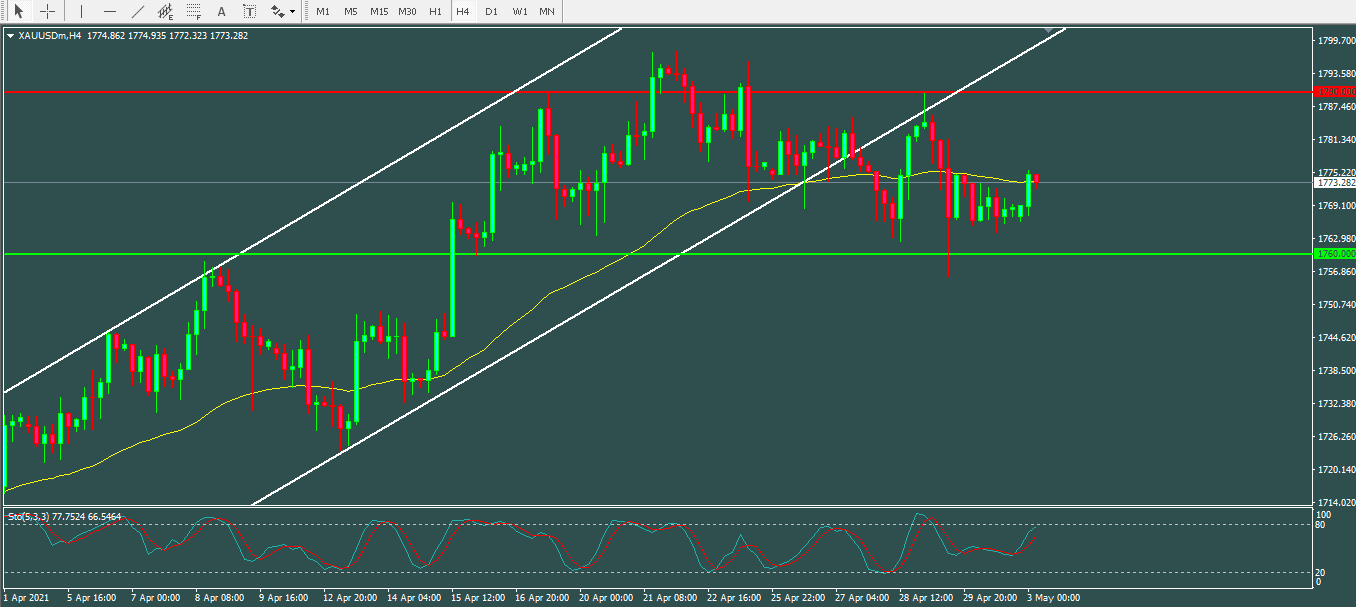Image resolution: width=1356 pixels, height=607 pixels.
Task: Select the text 'A' tool
Action: point(221,11)
